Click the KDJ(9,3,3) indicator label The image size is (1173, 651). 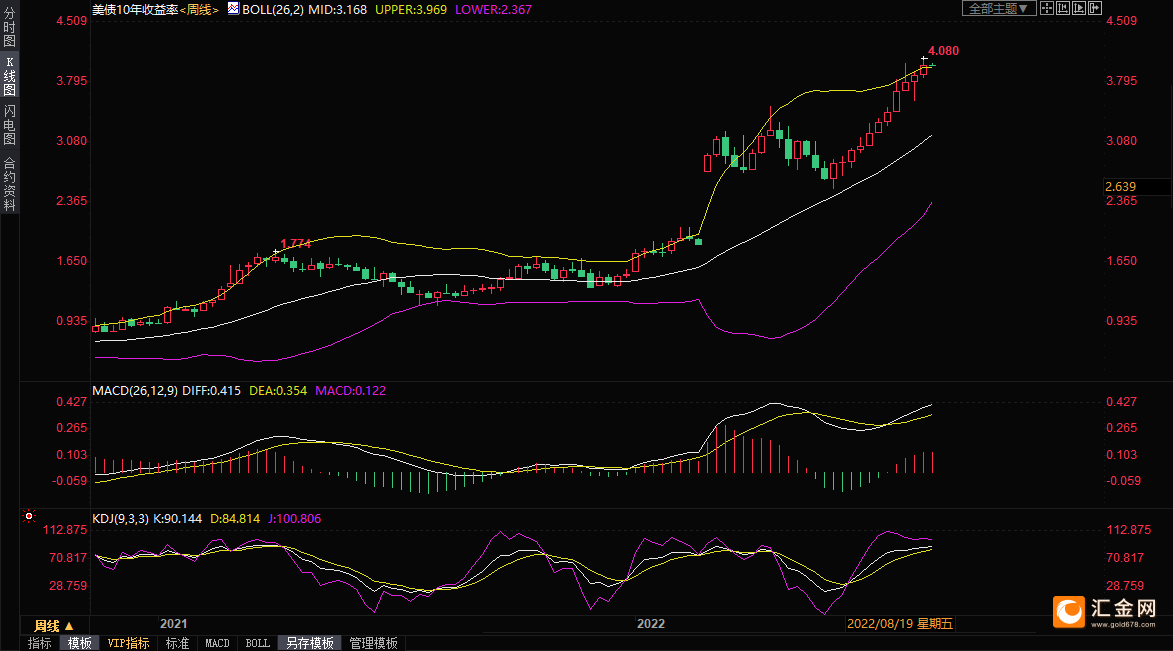pos(120,519)
